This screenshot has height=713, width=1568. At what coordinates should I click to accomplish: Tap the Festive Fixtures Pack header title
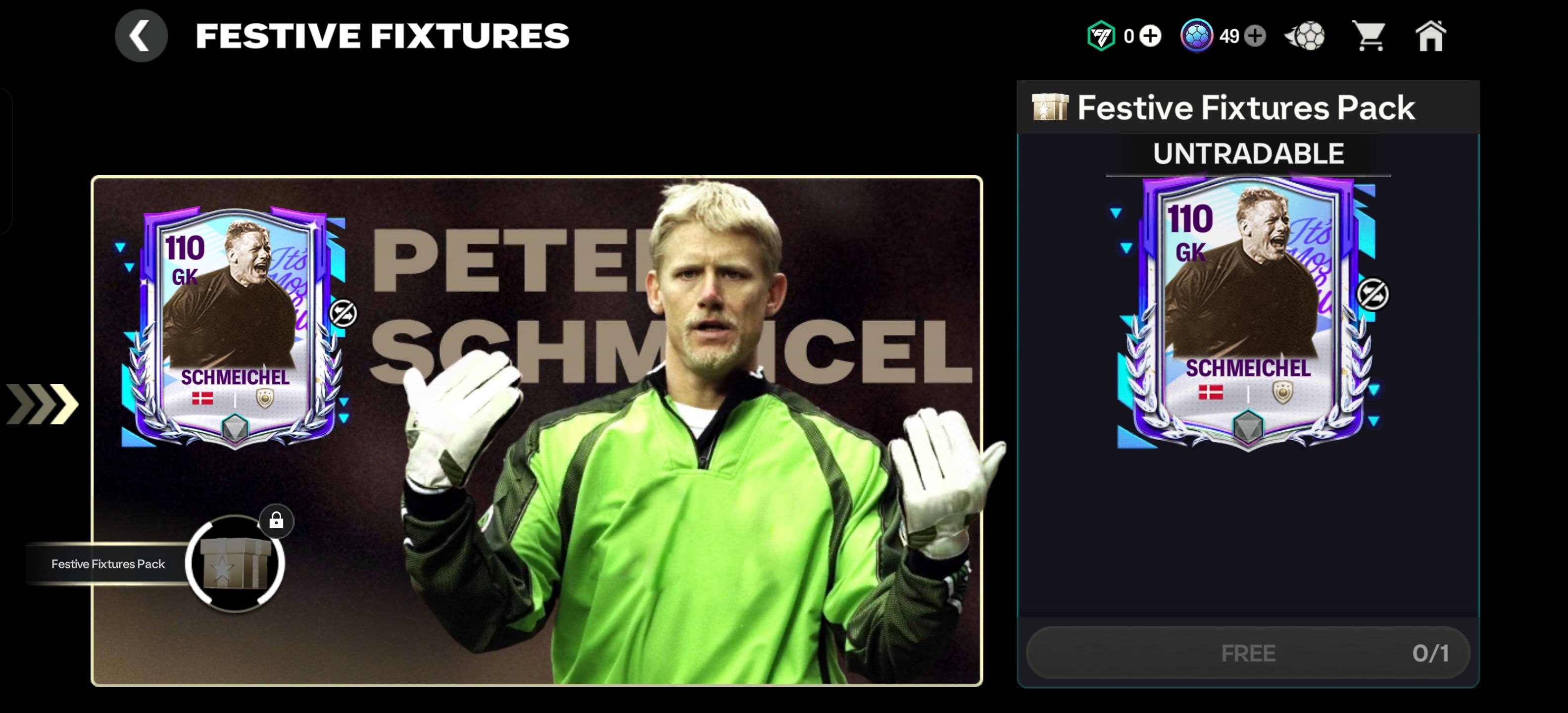[1246, 108]
